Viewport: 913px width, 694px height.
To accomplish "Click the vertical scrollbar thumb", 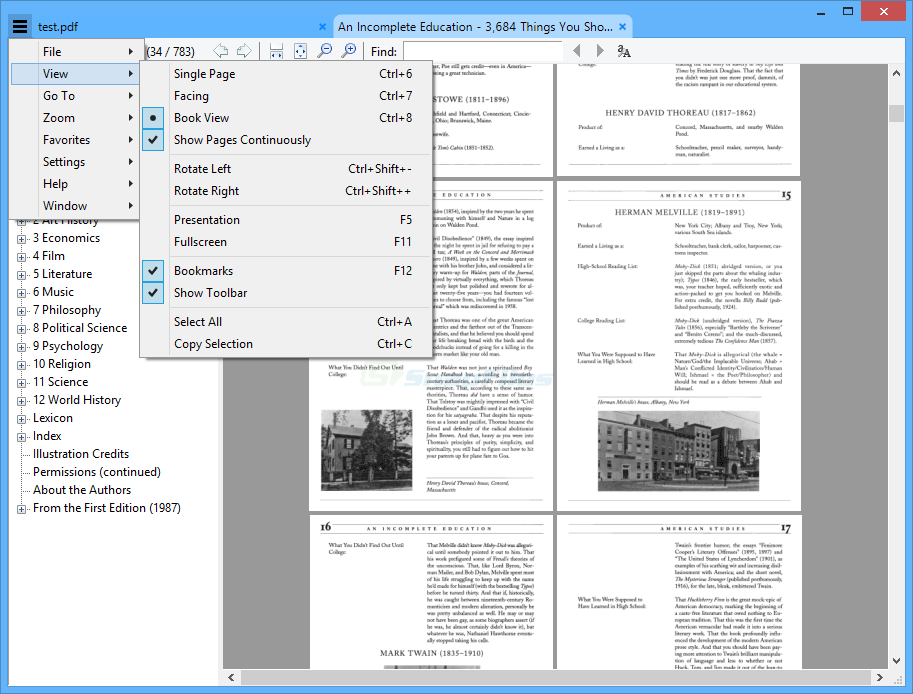I will tap(896, 113).
